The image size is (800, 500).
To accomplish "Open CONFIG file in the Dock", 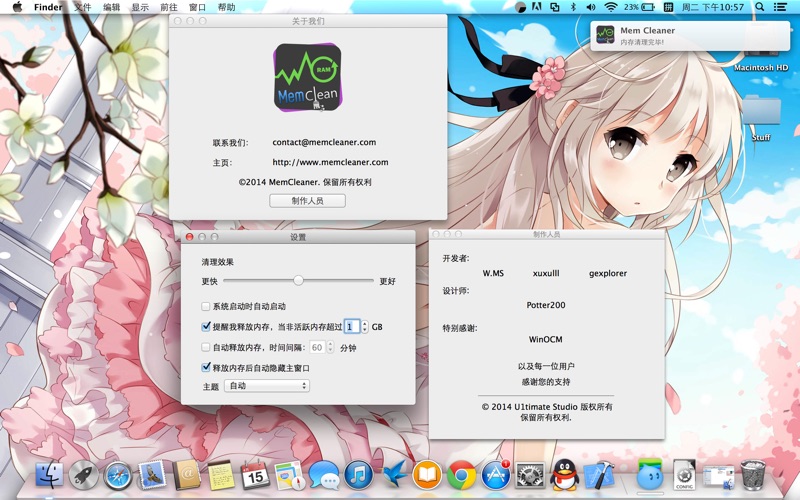I will [x=684, y=476].
